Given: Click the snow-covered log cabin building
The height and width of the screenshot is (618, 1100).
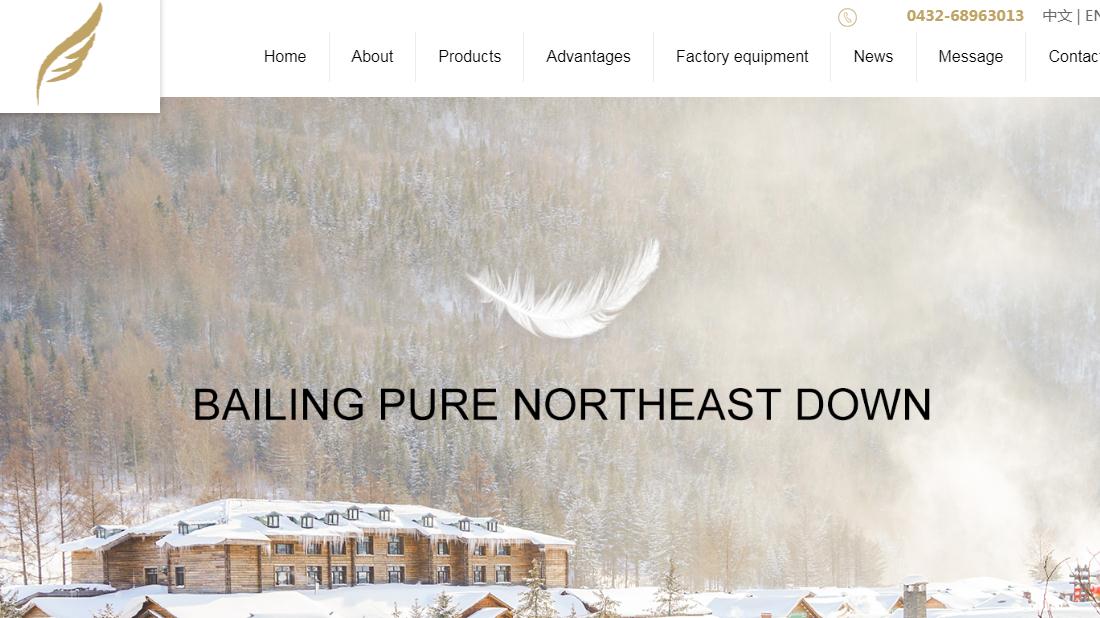Looking at the screenshot, I should 317,544.
